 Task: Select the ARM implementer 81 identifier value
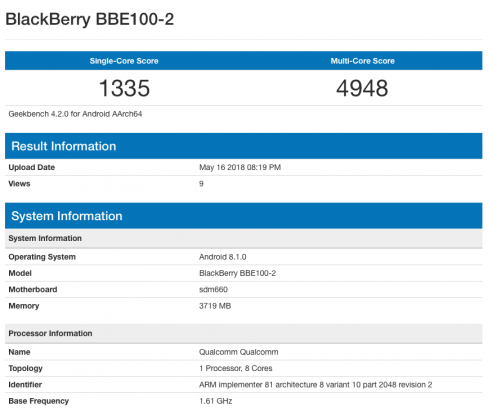click(315, 385)
